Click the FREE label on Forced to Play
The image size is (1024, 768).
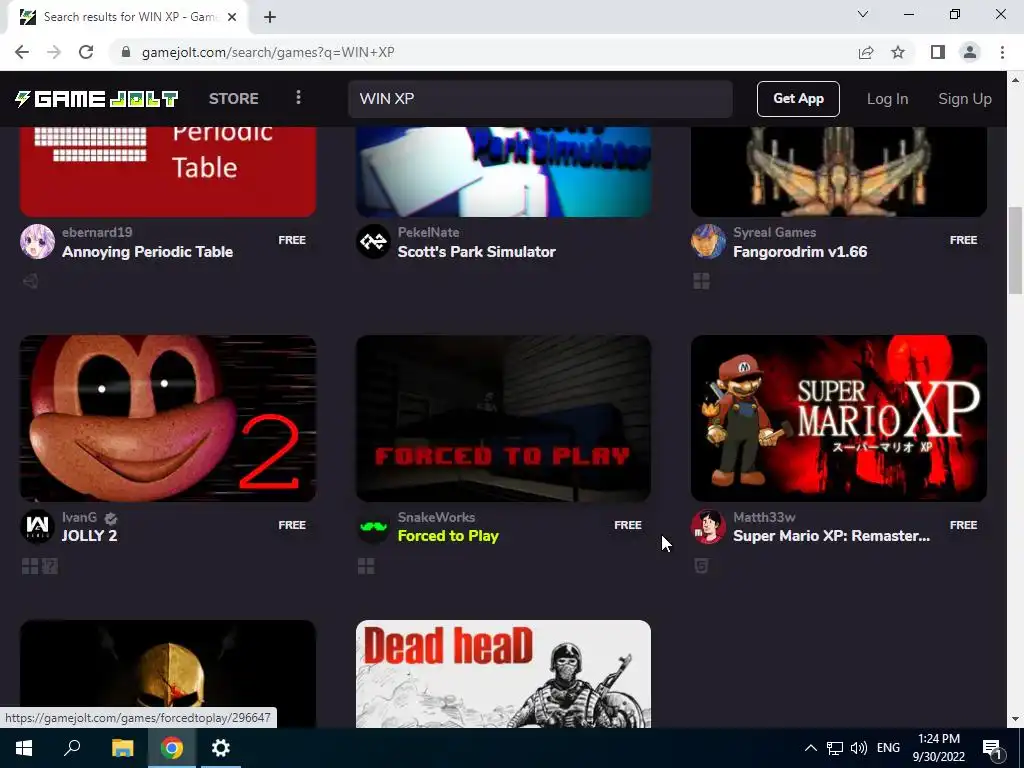[628, 525]
